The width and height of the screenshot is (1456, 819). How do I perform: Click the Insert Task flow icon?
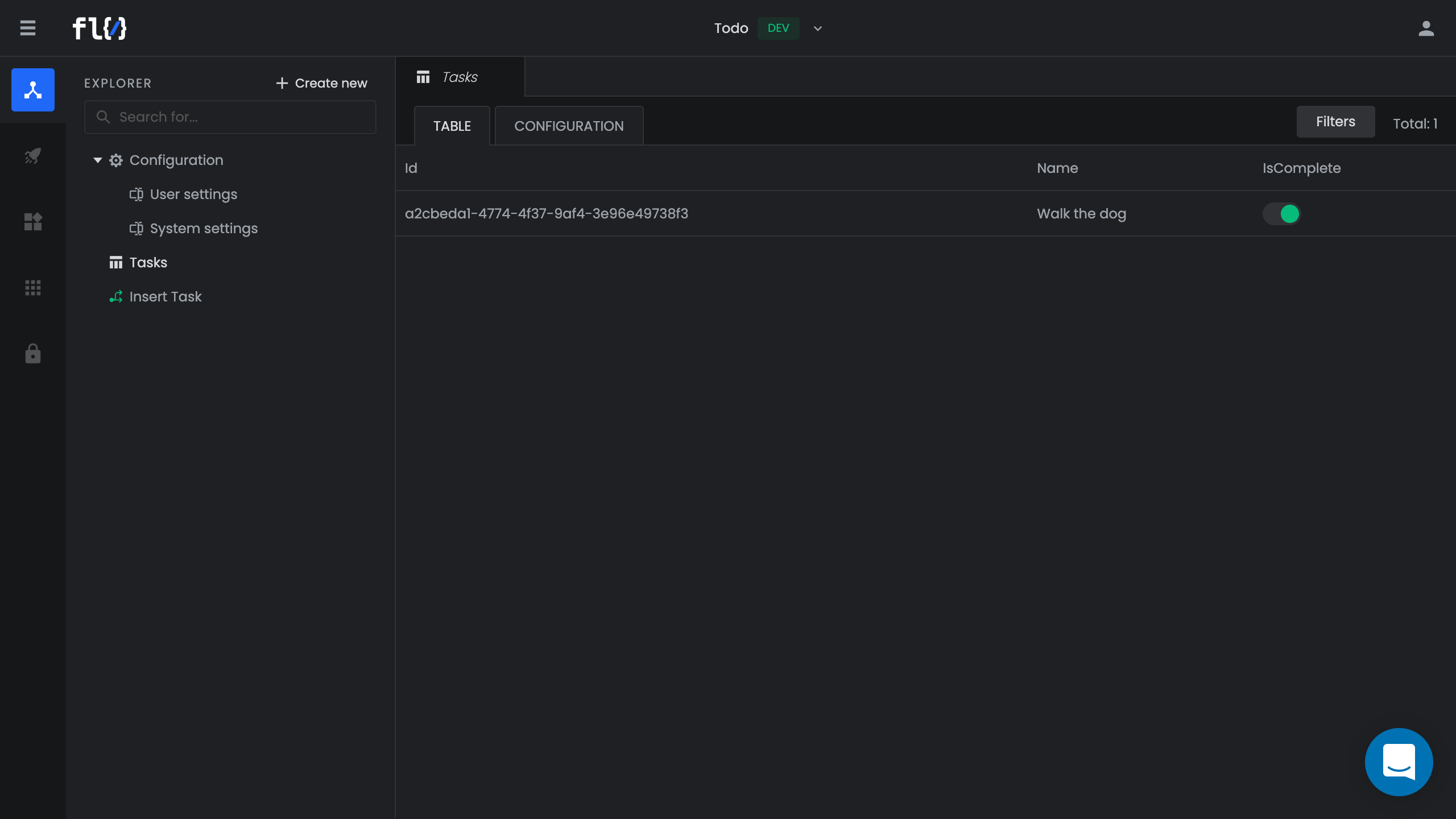point(116,297)
